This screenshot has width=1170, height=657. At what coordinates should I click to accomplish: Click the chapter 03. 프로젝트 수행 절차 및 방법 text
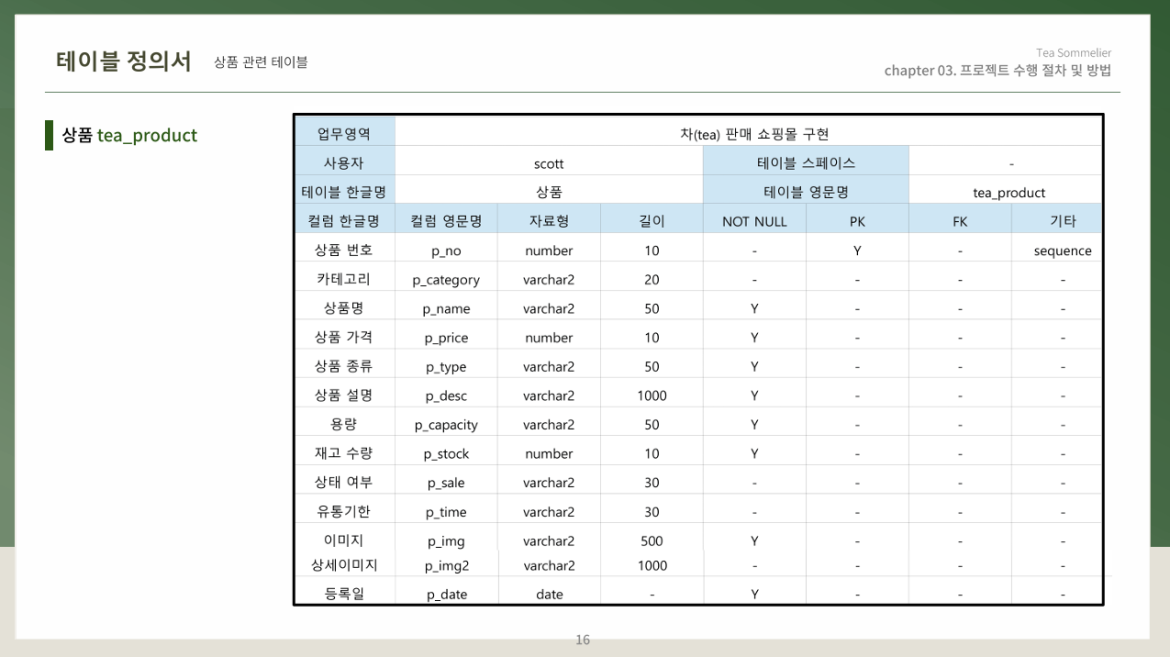tap(998, 70)
